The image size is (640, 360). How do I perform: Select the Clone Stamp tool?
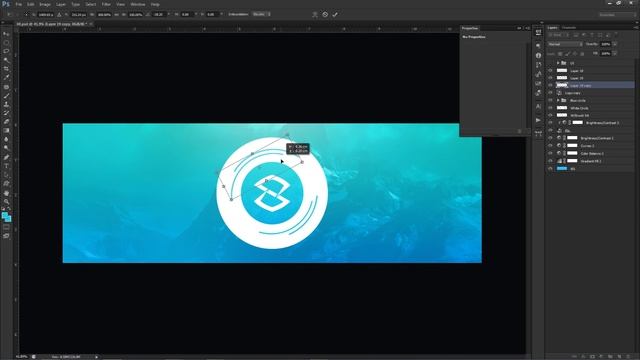[6, 104]
